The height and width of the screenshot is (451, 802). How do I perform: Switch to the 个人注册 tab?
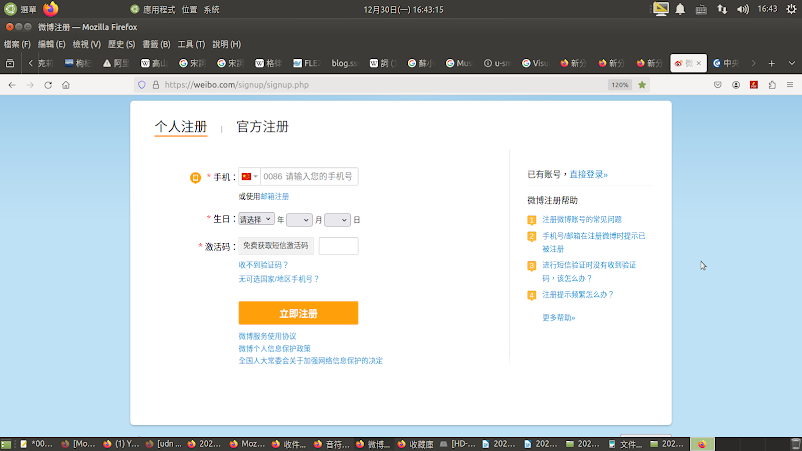pos(181,127)
